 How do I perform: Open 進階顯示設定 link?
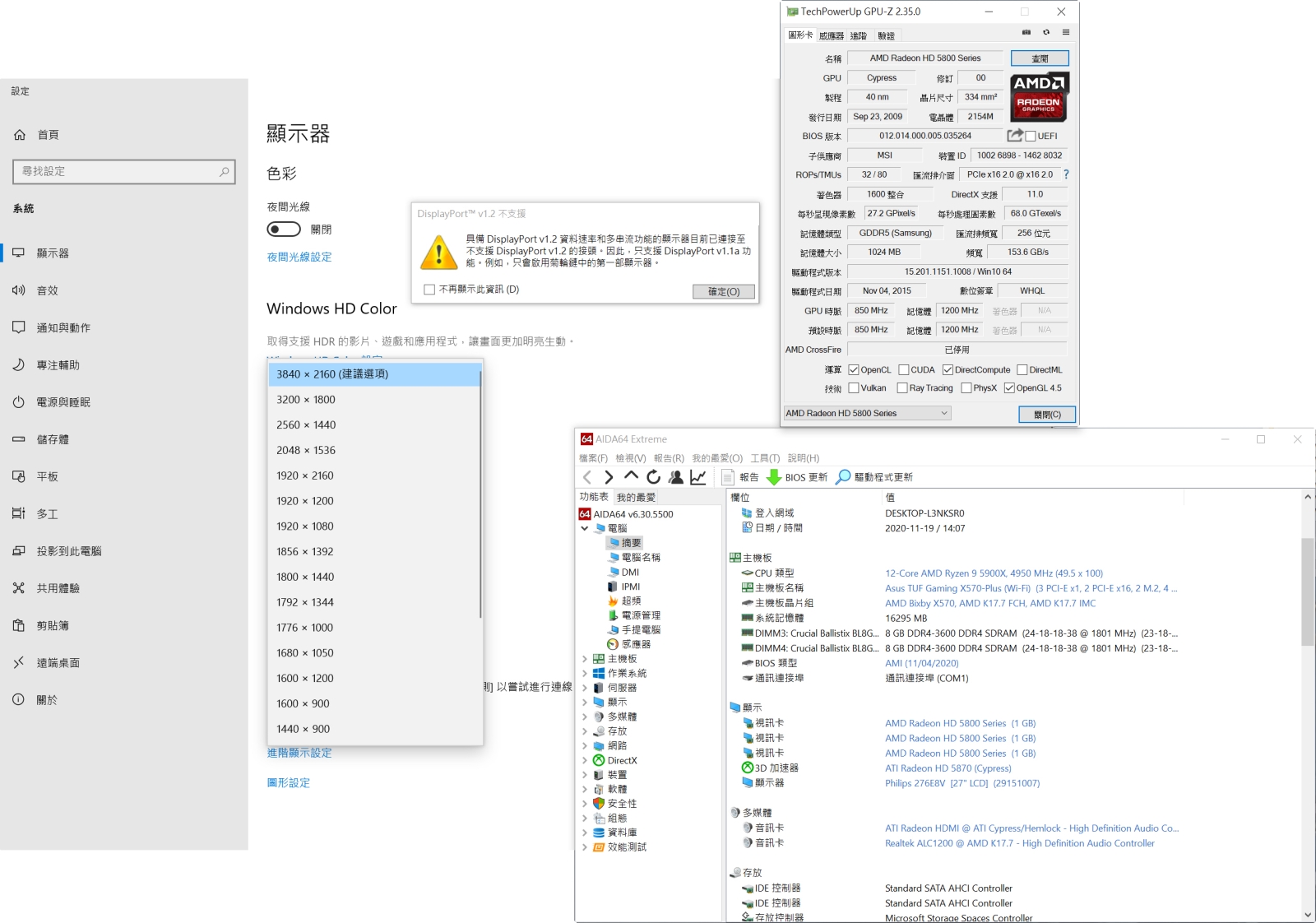tap(299, 754)
